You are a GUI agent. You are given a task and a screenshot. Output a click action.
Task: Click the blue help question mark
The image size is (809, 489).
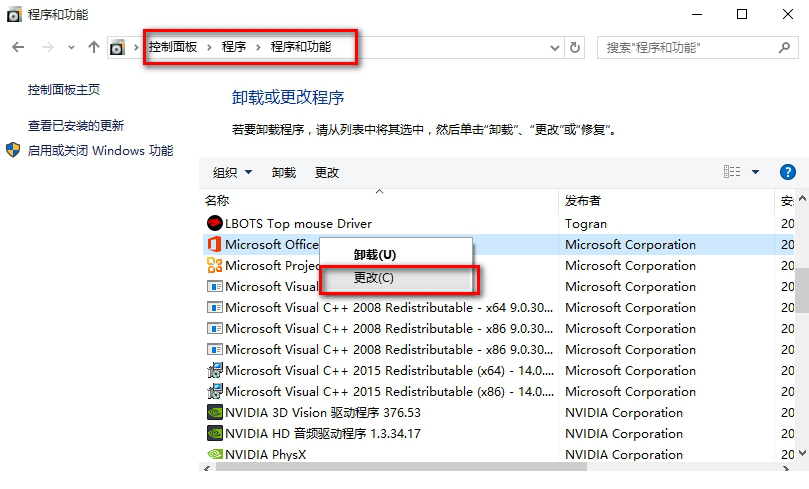[787, 172]
